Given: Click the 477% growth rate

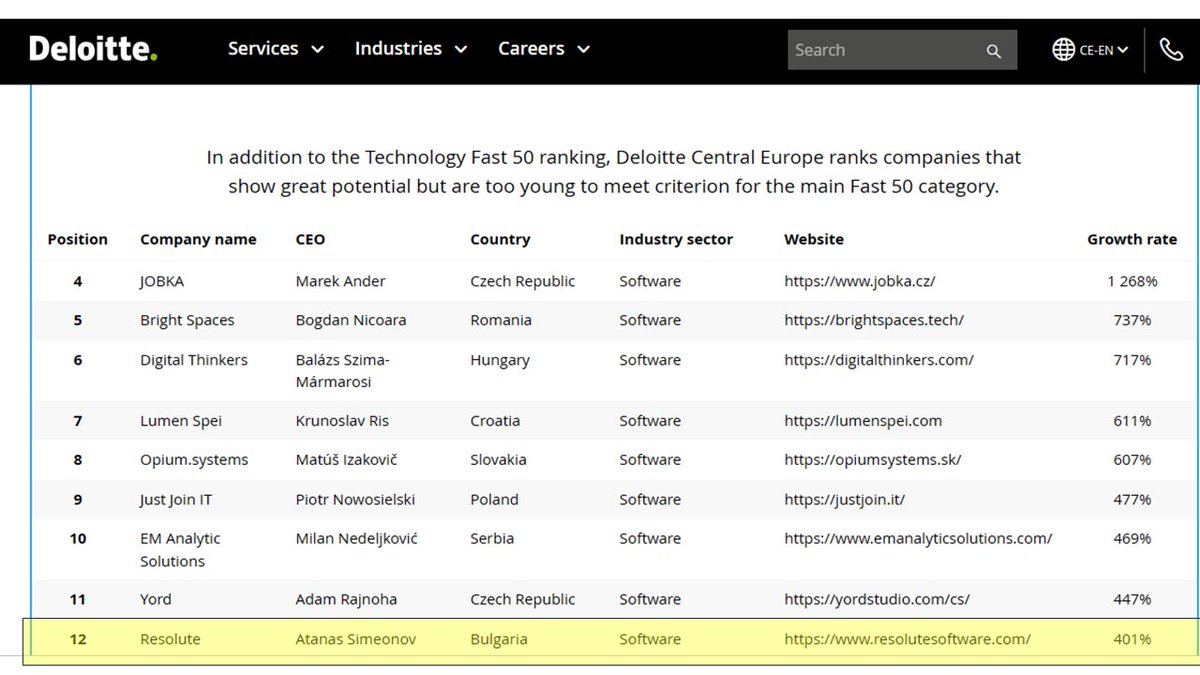Looking at the screenshot, I should 1132,500.
